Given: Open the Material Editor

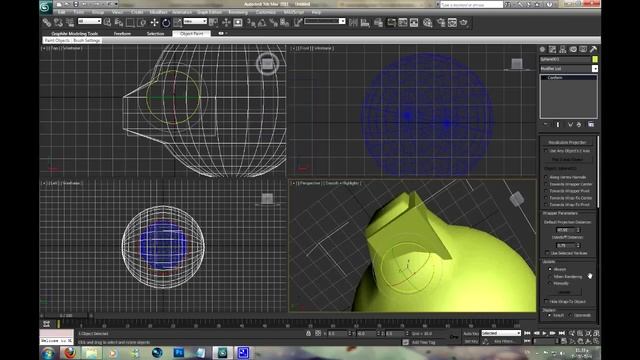Looking at the screenshot, I should point(427,22).
